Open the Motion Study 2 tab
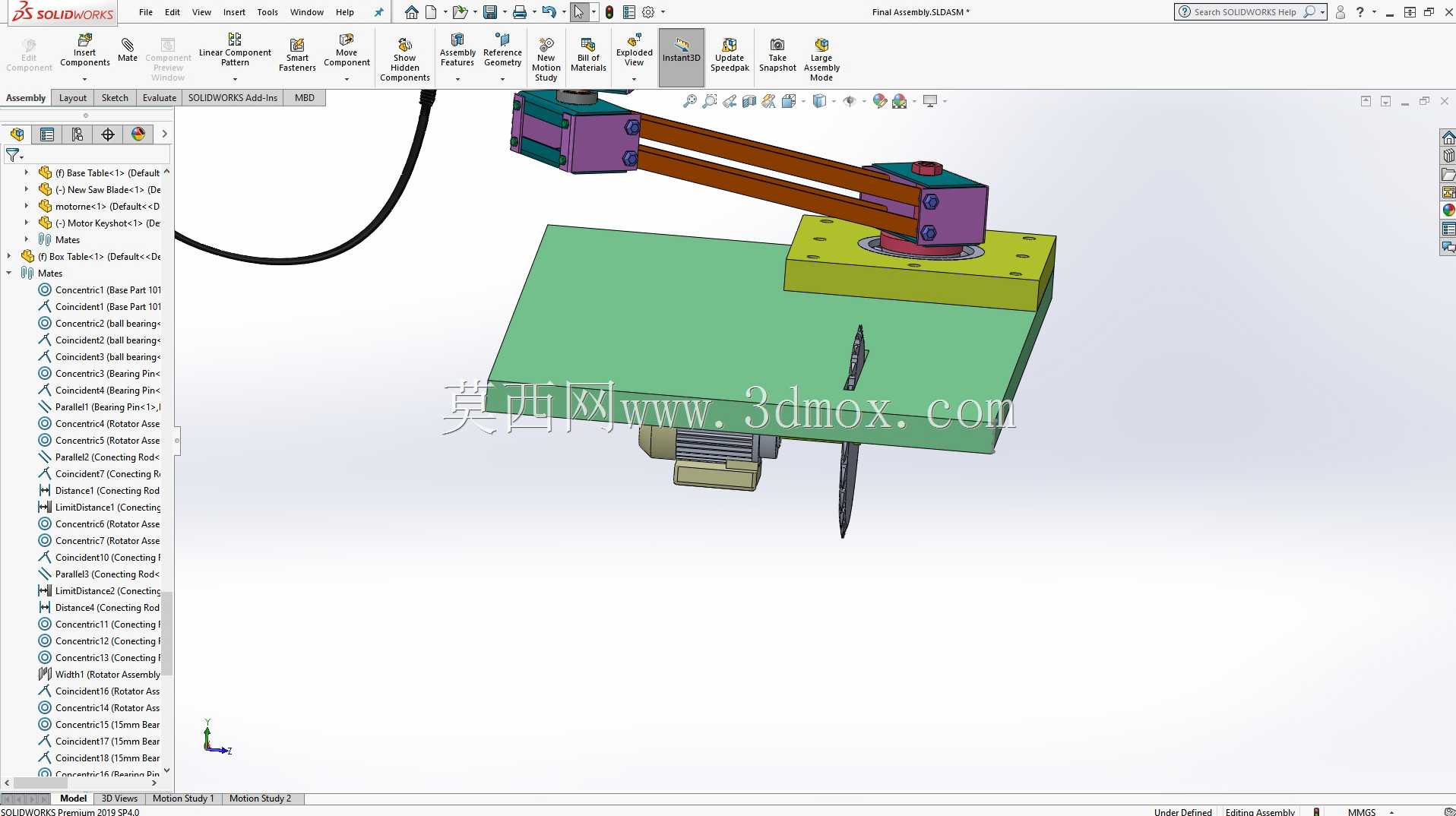Image resolution: width=1456 pixels, height=816 pixels. (260, 799)
